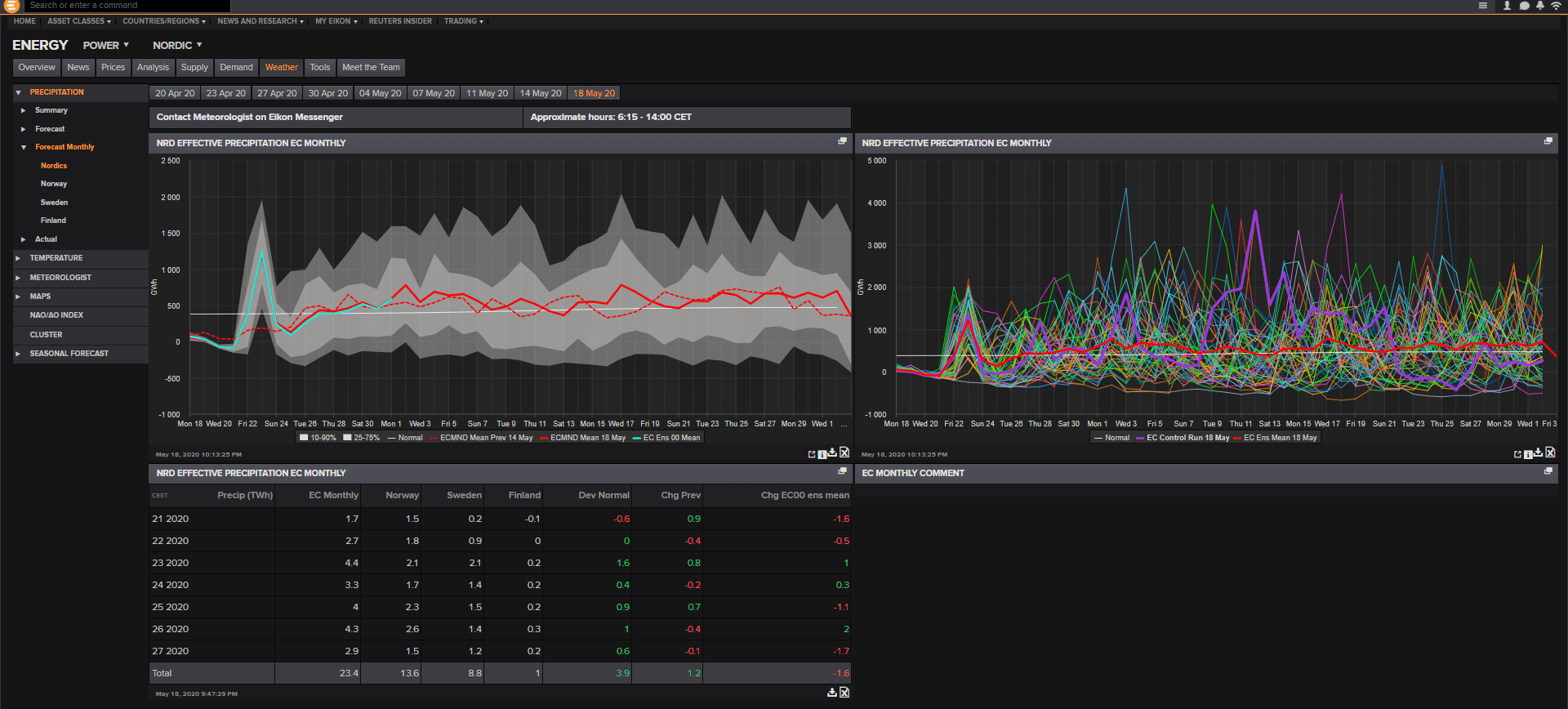Pop out the EC Monthly Comment panel
This screenshot has height=709, width=1568.
(1548, 471)
